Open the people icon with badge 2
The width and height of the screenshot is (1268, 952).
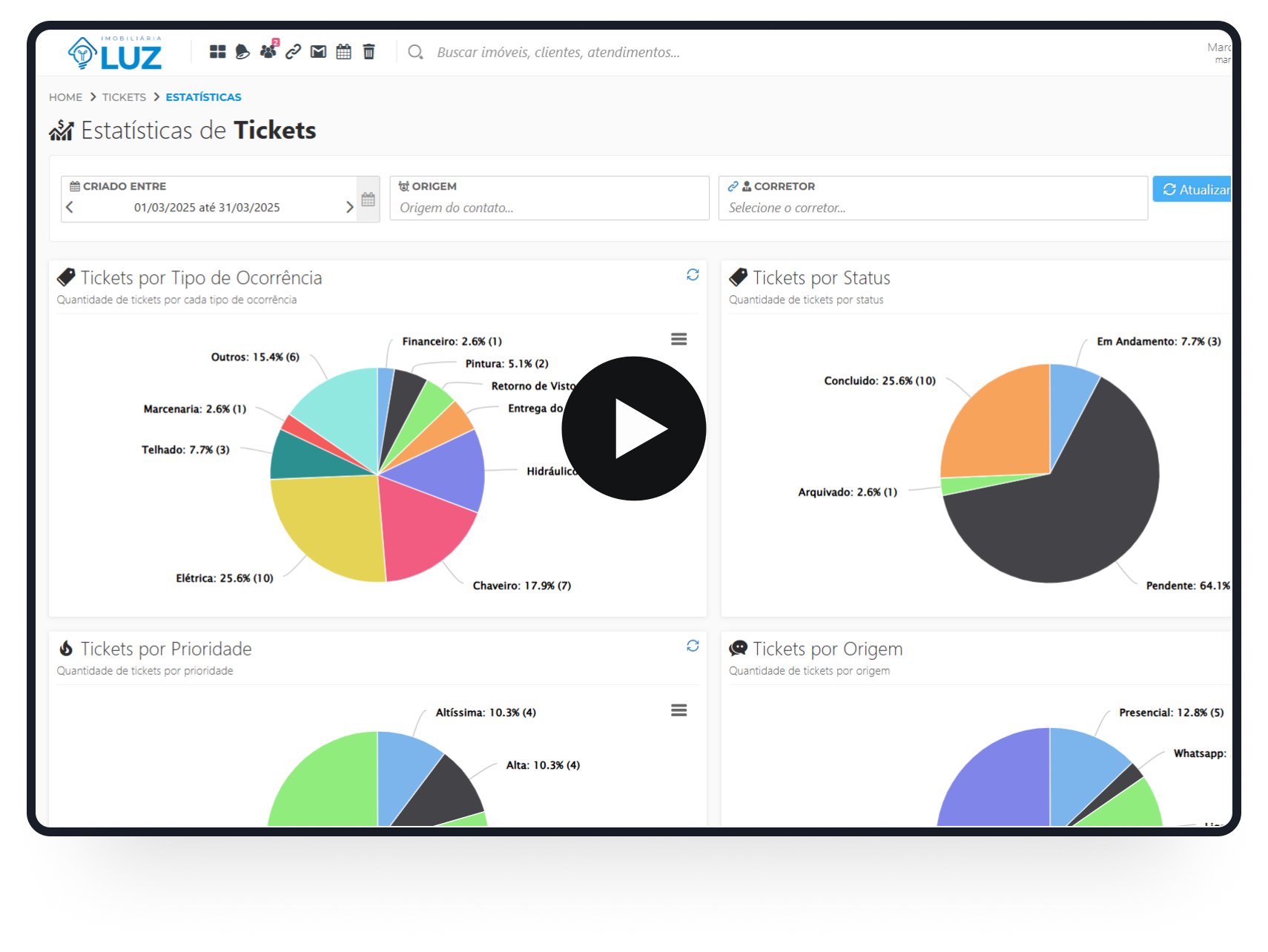(268, 51)
